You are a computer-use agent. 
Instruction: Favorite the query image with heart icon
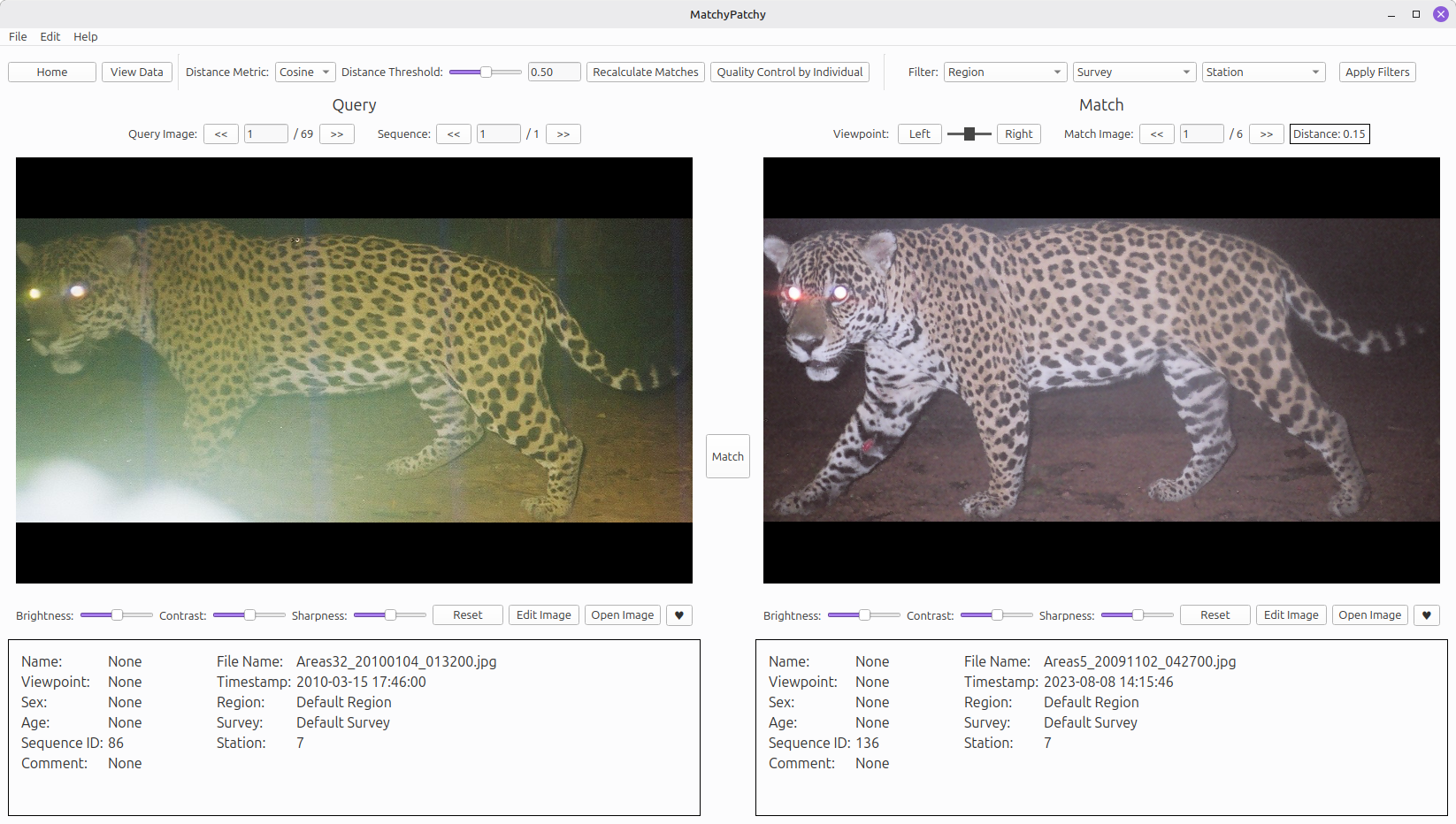click(678, 615)
